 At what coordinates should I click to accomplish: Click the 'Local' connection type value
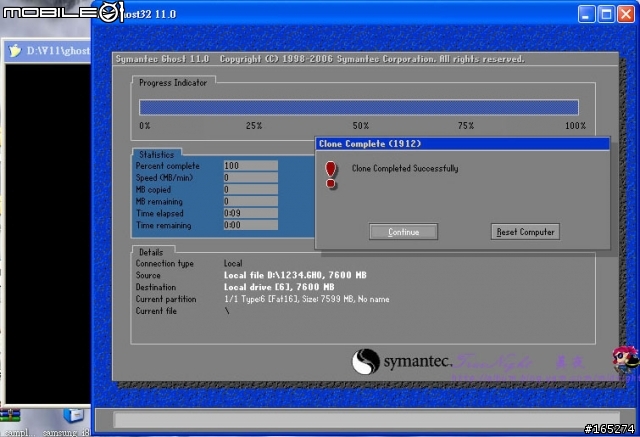233,263
